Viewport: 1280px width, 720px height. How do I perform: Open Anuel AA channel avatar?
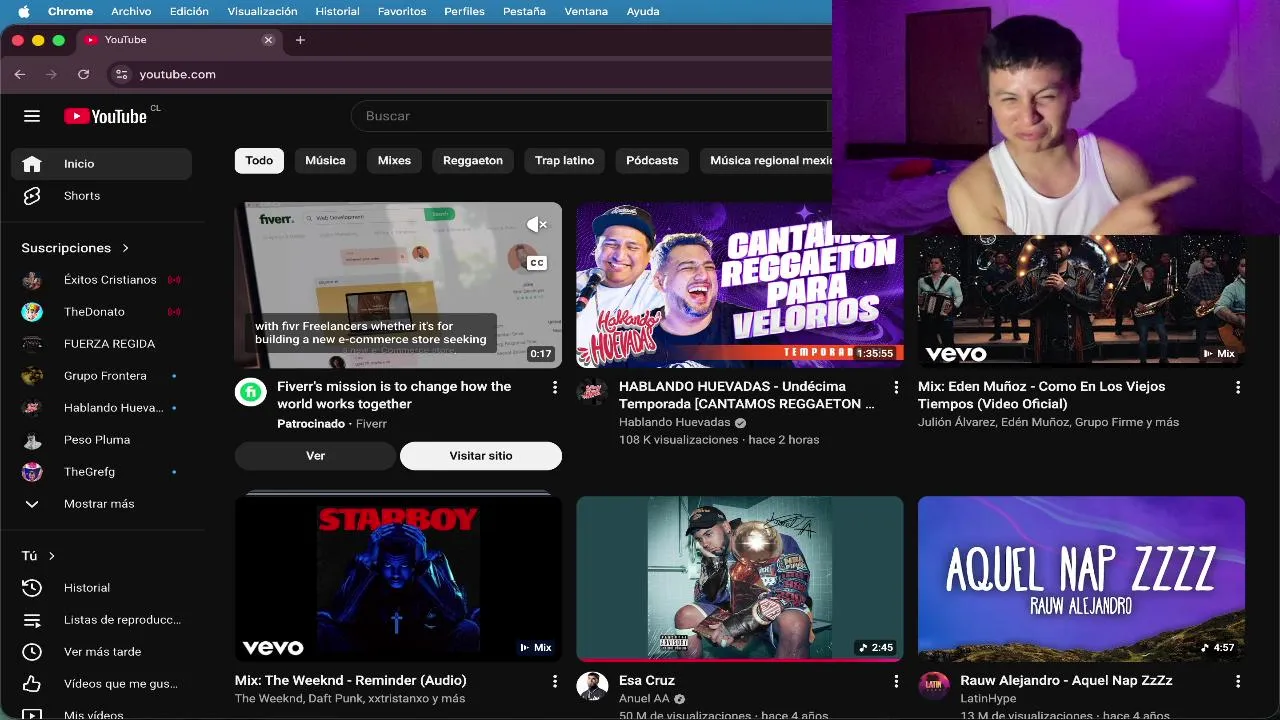pyautogui.click(x=592, y=687)
